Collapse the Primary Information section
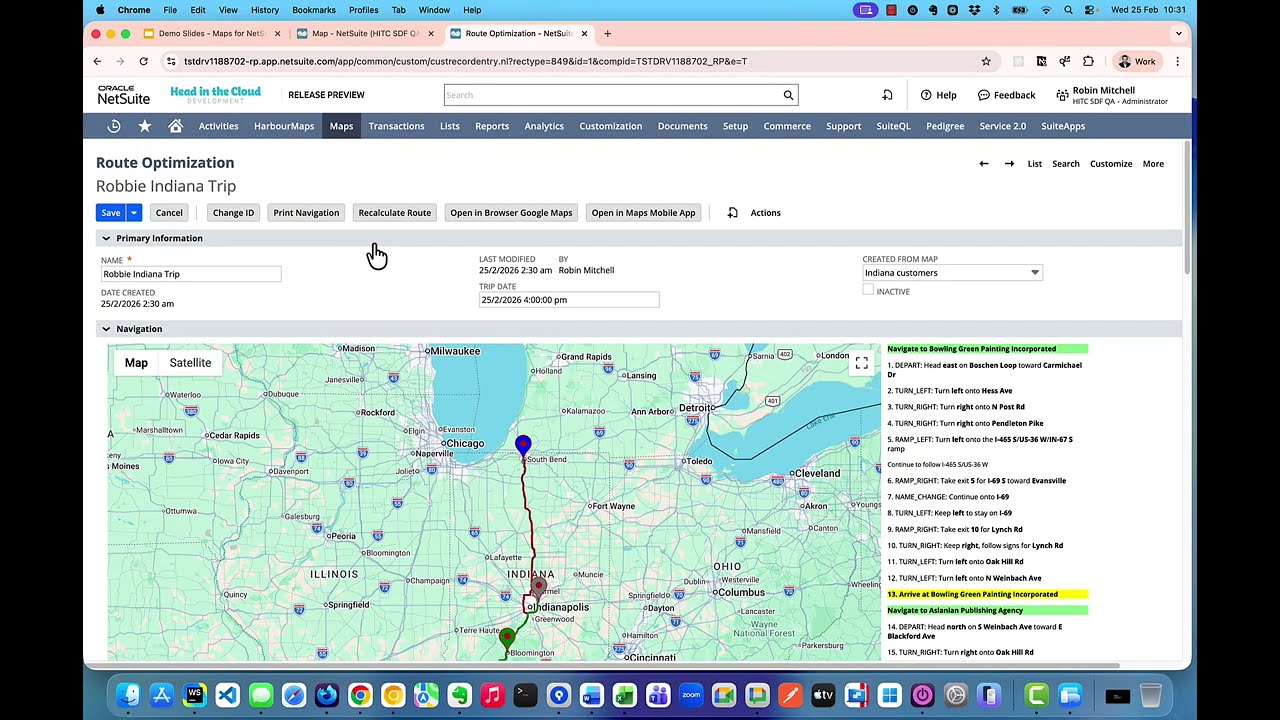The width and height of the screenshot is (1280, 720). (106, 238)
